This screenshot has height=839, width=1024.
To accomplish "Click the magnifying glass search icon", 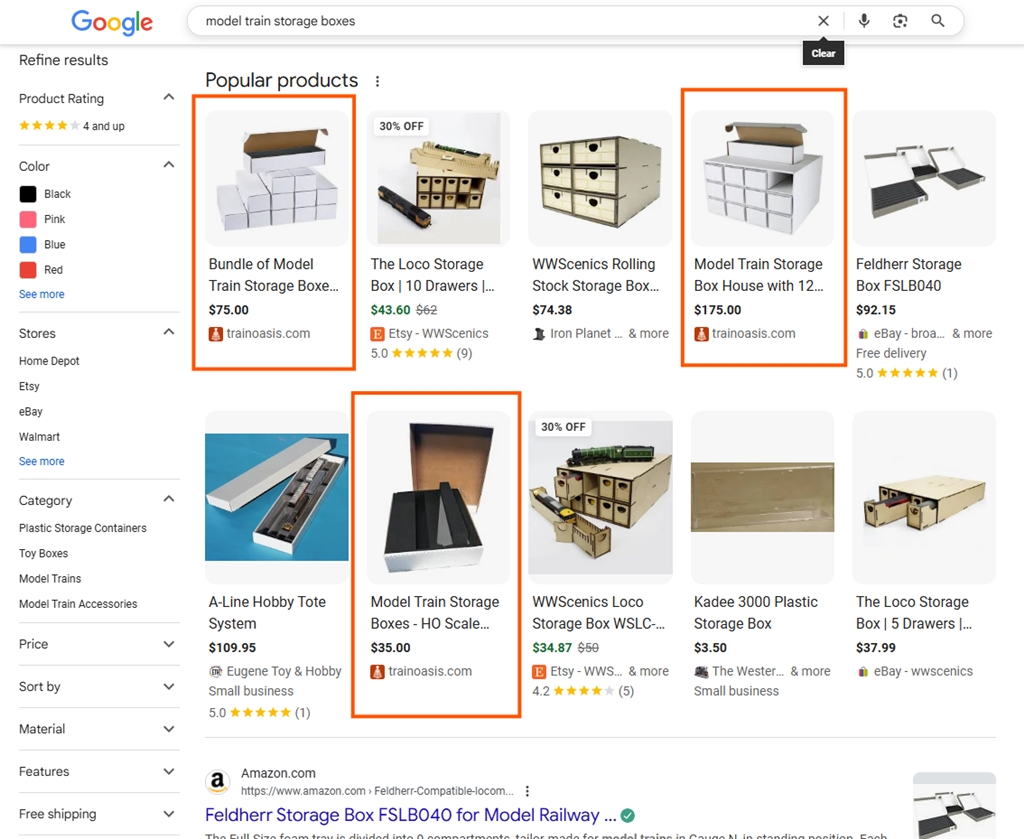I will click(x=937, y=21).
